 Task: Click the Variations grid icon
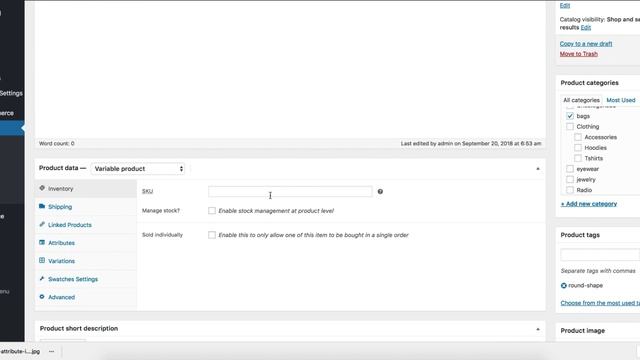point(42,260)
